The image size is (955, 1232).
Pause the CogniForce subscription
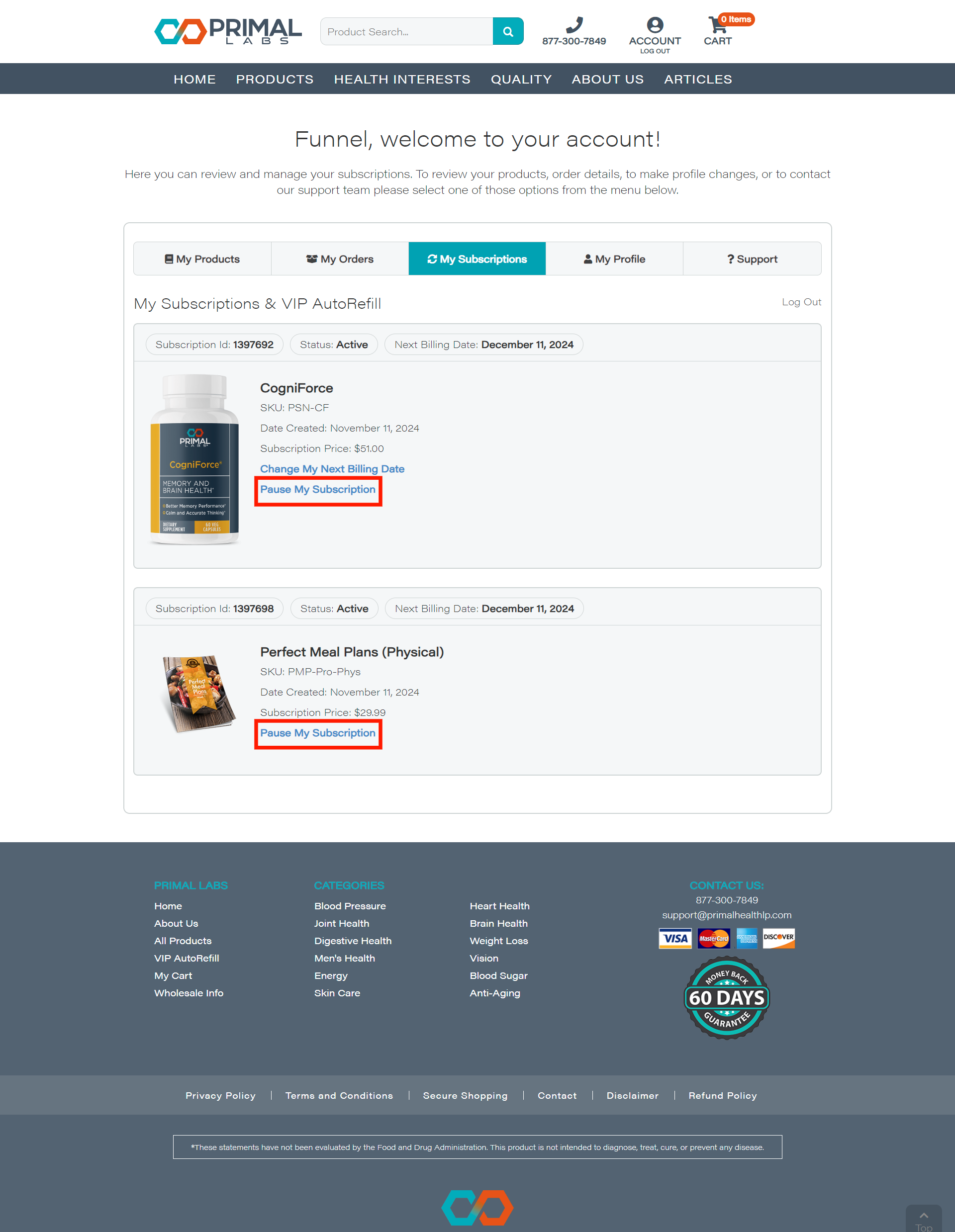(318, 489)
